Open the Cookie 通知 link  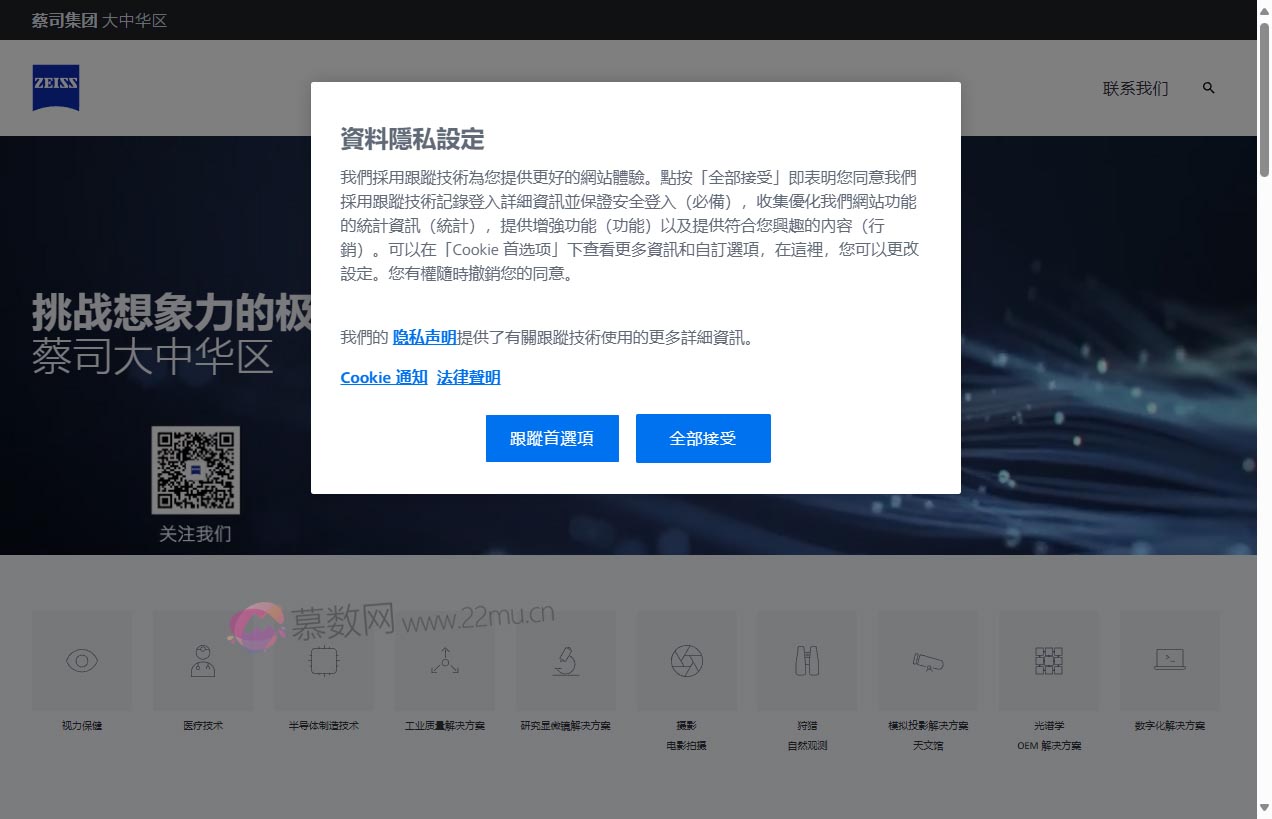tap(383, 377)
